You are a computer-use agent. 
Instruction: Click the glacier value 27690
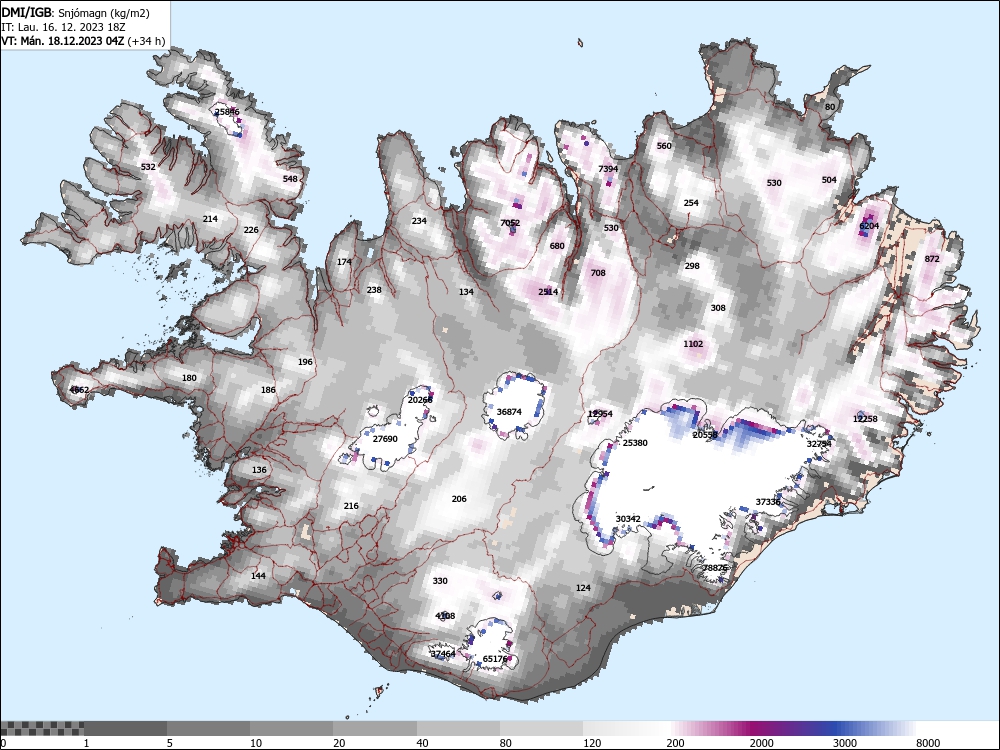pos(385,439)
